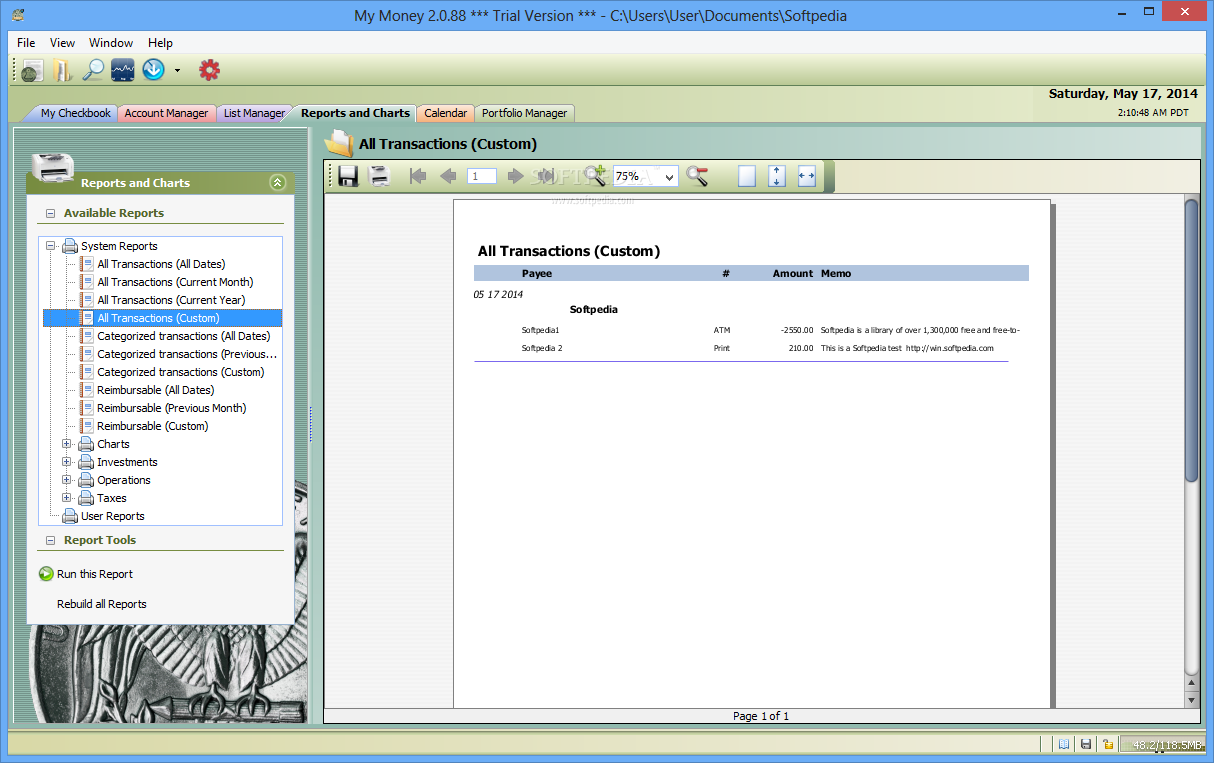Expand the Taxes tree node
The image size is (1214, 763).
pos(67,498)
